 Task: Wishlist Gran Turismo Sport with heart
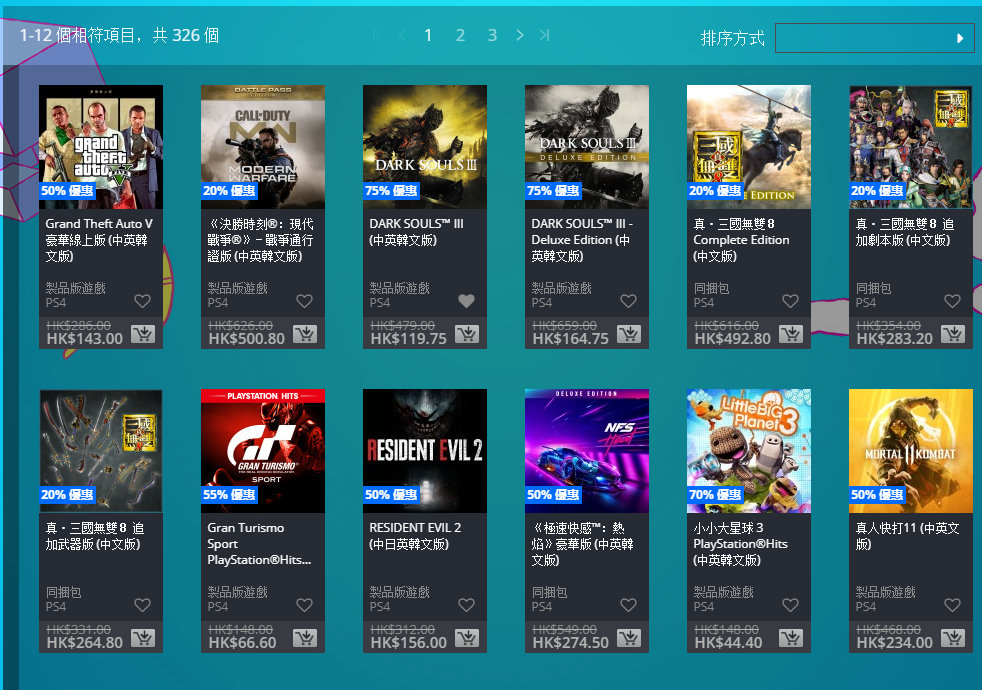coord(304,605)
